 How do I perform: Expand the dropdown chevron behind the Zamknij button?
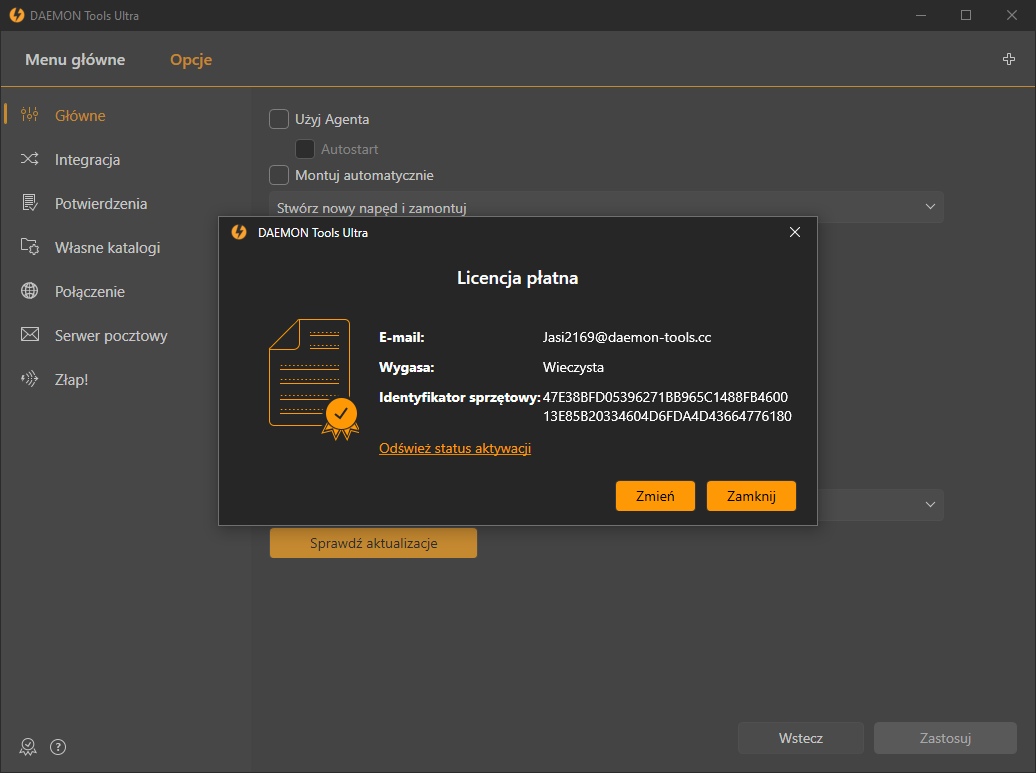[930, 505]
